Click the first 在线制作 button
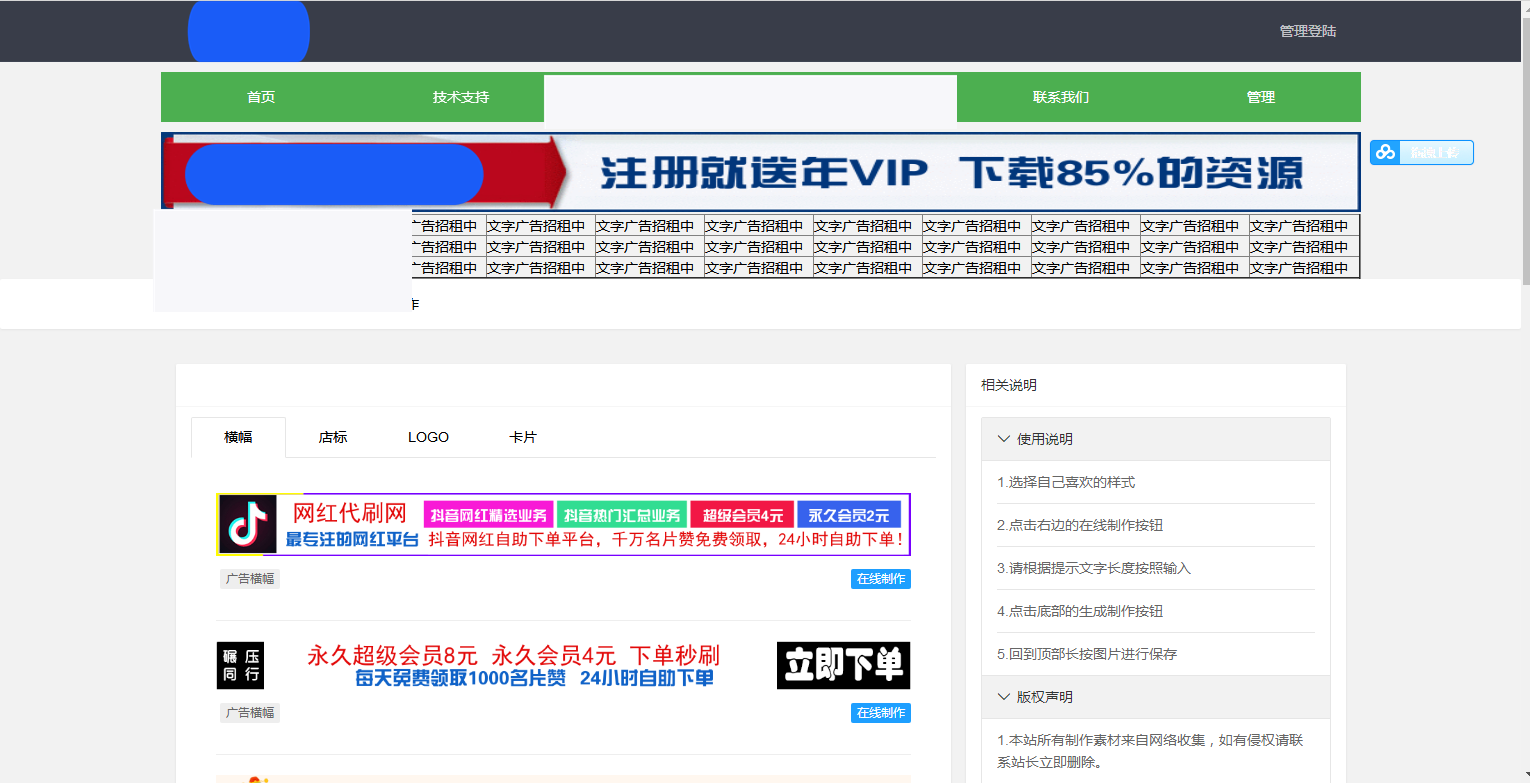Viewport: 1530px width, 783px height. pos(880,578)
